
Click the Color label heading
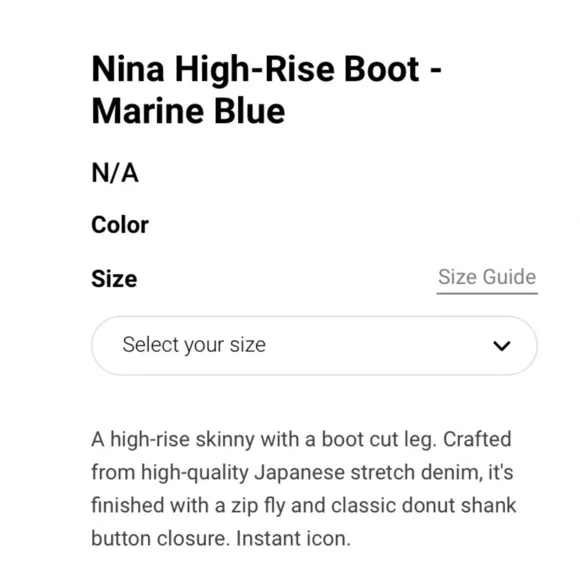pyautogui.click(x=120, y=225)
